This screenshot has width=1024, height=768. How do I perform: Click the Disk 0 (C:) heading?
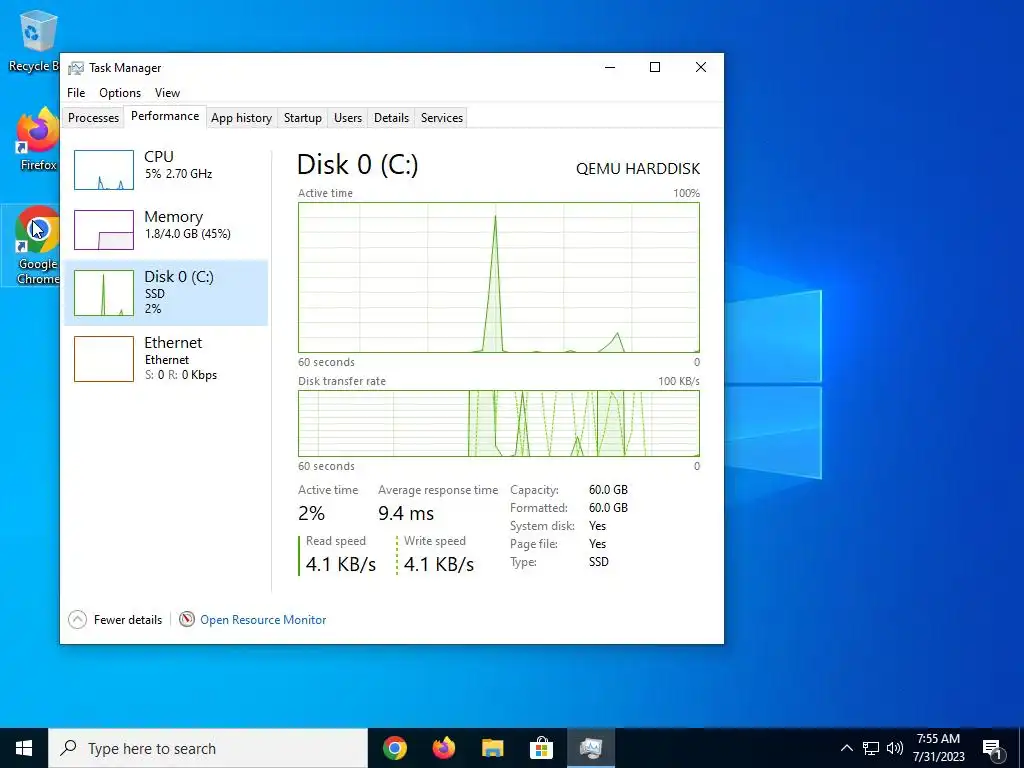tap(357, 165)
